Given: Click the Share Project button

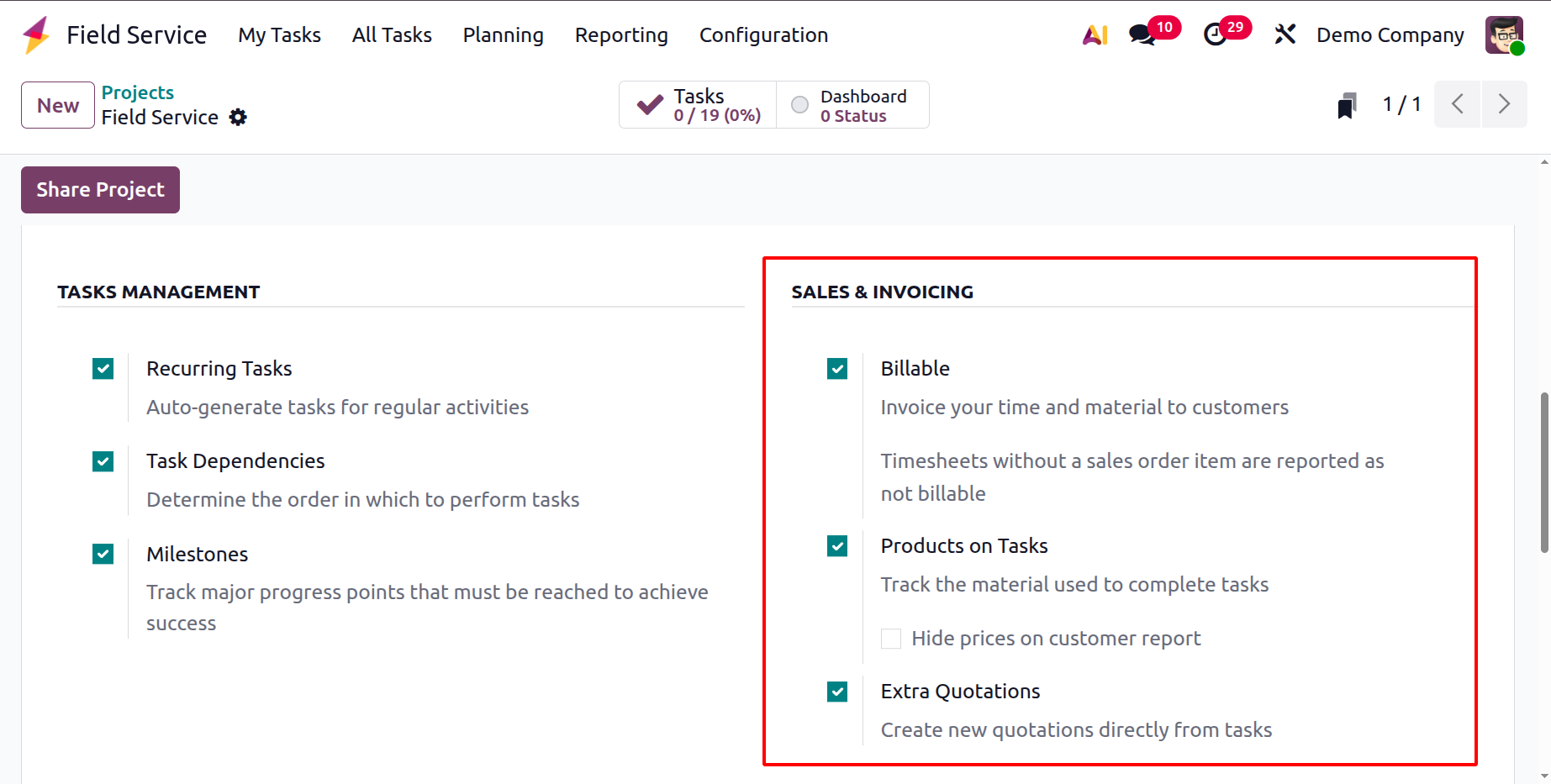Looking at the screenshot, I should pyautogui.click(x=100, y=190).
